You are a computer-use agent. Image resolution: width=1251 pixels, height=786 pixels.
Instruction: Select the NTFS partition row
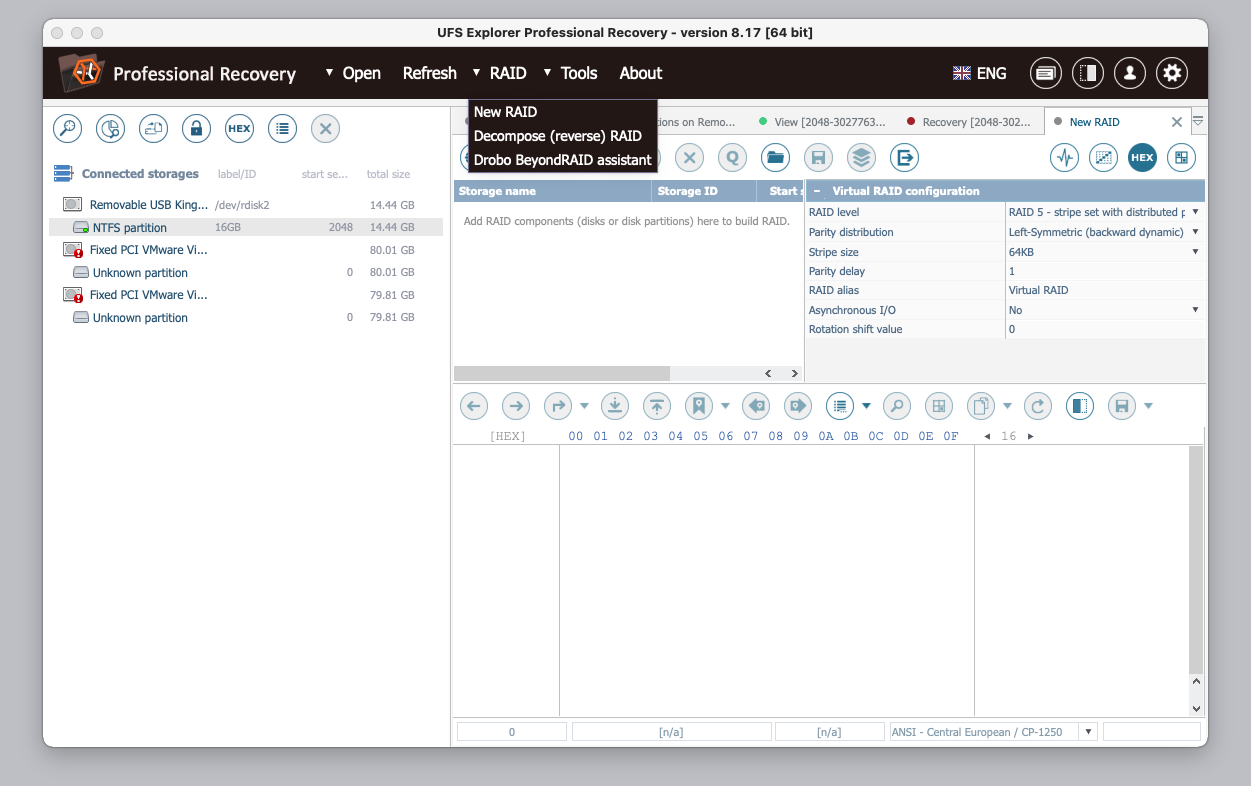(246, 228)
